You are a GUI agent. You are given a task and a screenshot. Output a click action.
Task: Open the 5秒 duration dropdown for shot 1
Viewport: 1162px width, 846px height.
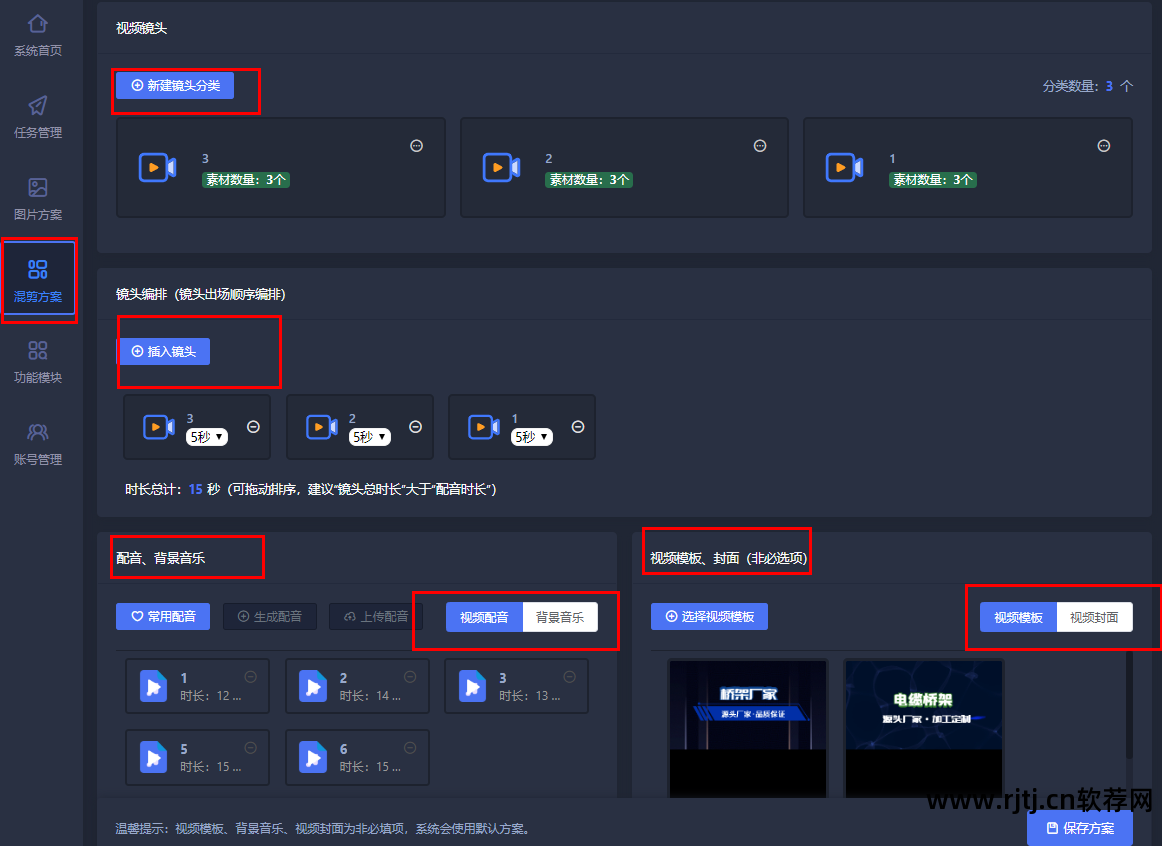click(531, 437)
